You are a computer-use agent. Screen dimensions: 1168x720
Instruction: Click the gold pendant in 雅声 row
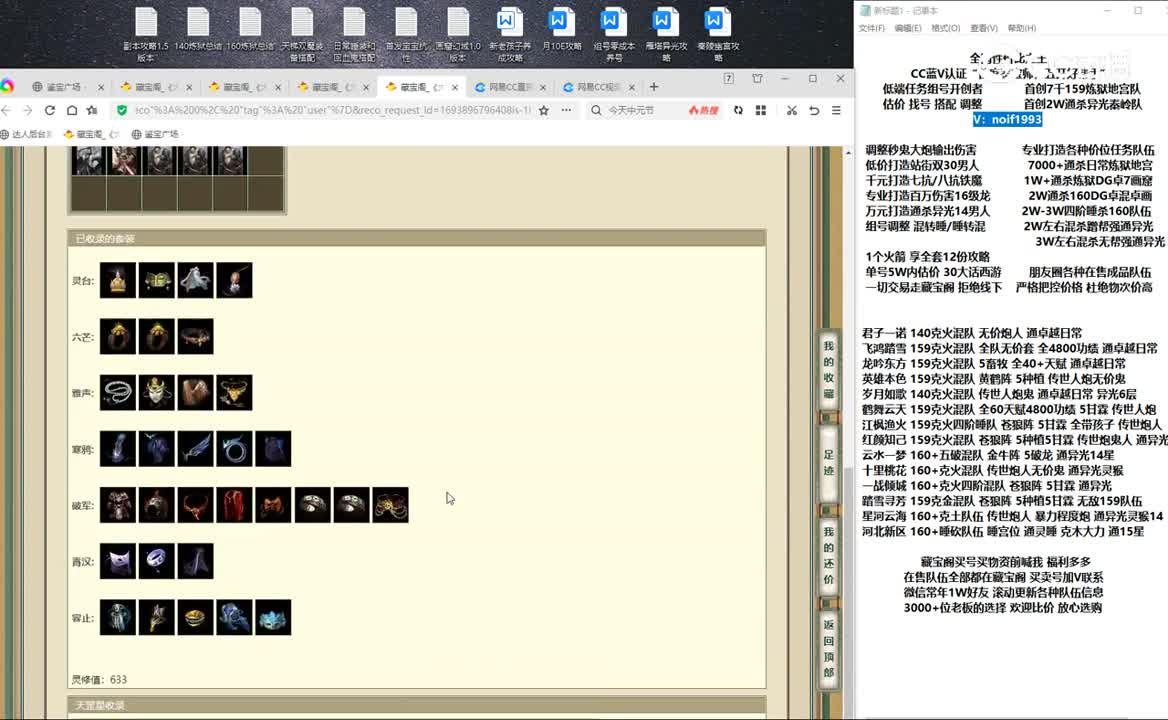coord(234,392)
